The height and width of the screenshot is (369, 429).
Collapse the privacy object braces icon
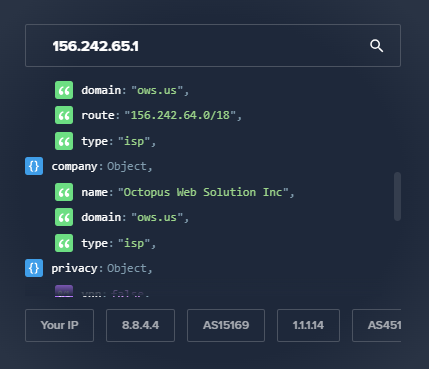34,268
